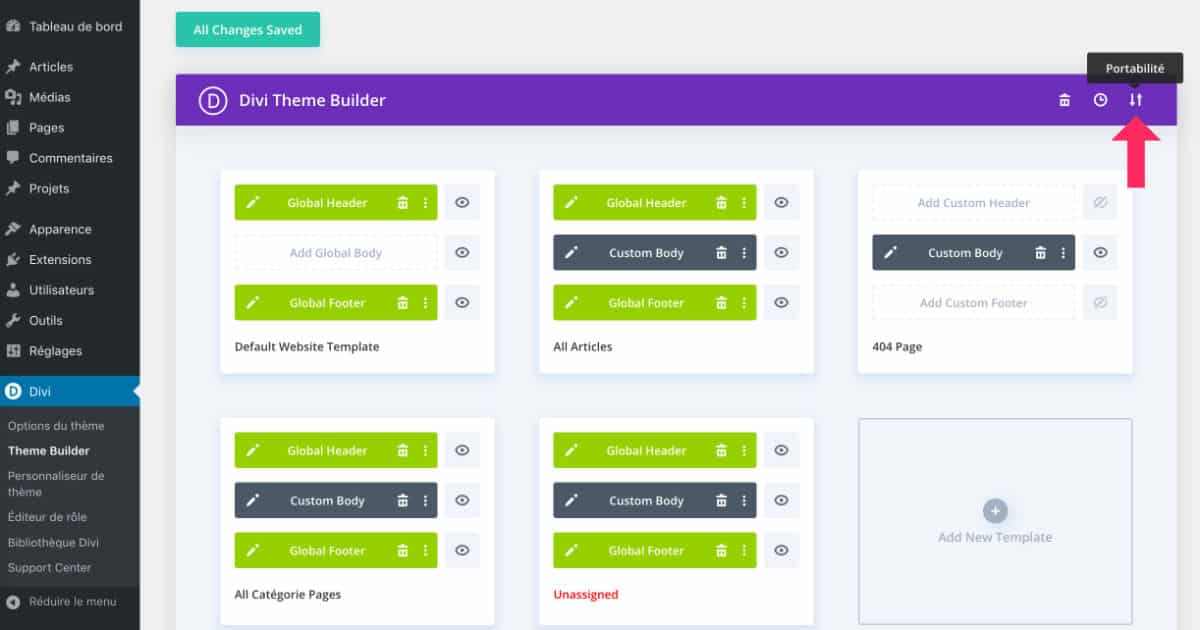Screen dimensions: 1200x630
Task: Toggle visibility of the 404 Page Custom Body
Action: [x=1100, y=253]
